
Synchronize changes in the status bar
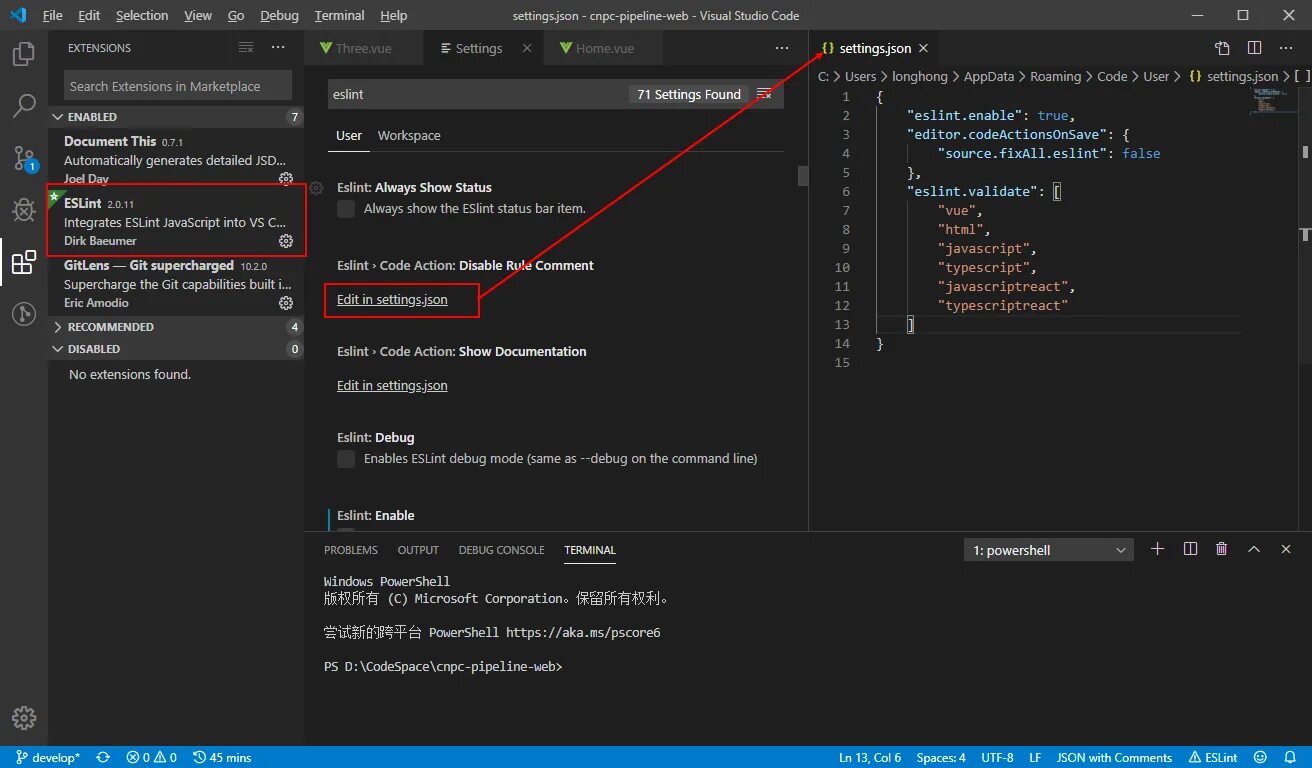point(102,758)
